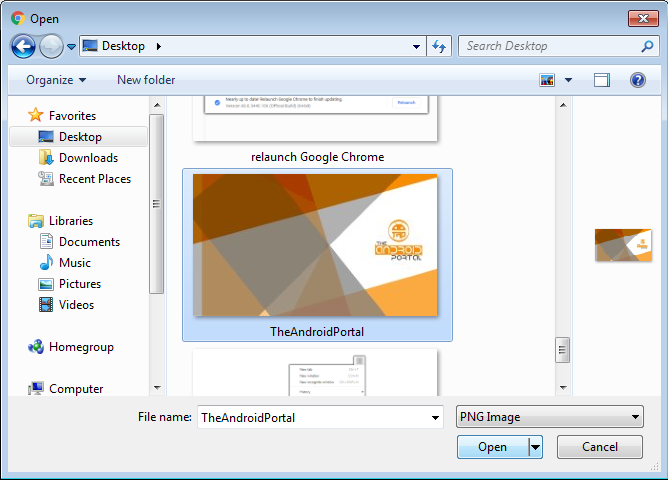Click the Videos filmstrip icon
Image resolution: width=668 pixels, height=480 pixels.
[x=46, y=305]
